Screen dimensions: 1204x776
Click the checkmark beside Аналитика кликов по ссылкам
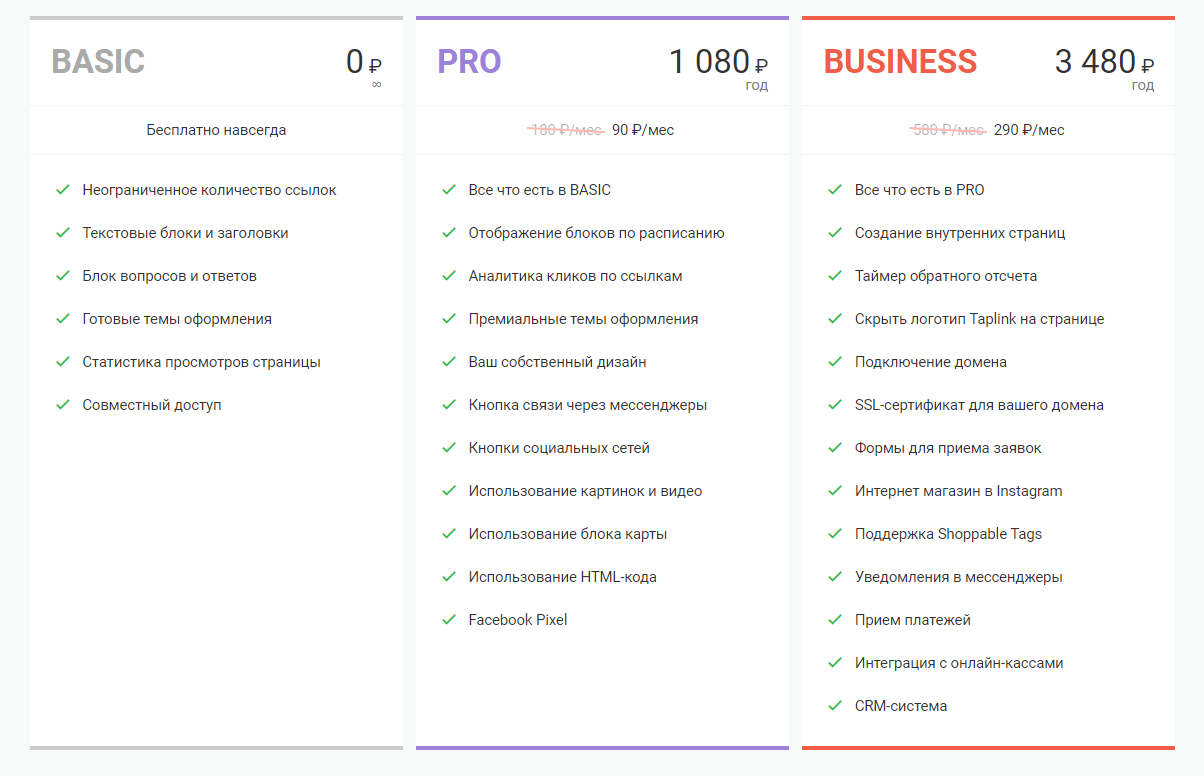[448, 275]
